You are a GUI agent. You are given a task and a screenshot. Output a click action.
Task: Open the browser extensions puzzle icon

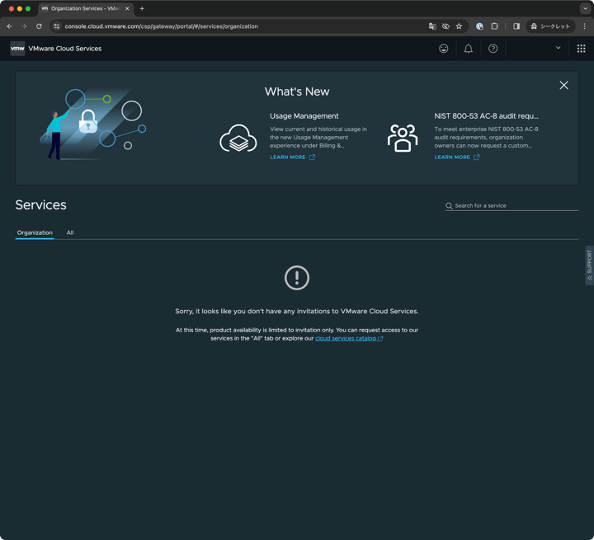pyautogui.click(x=494, y=26)
